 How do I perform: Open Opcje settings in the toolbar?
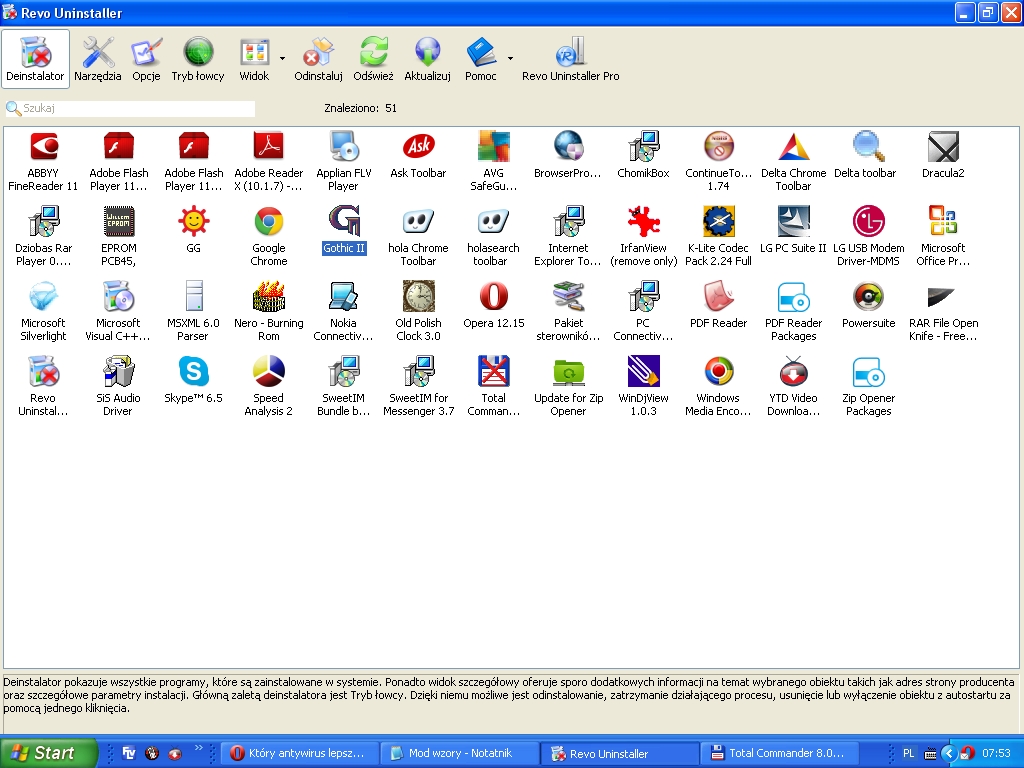coord(146,58)
